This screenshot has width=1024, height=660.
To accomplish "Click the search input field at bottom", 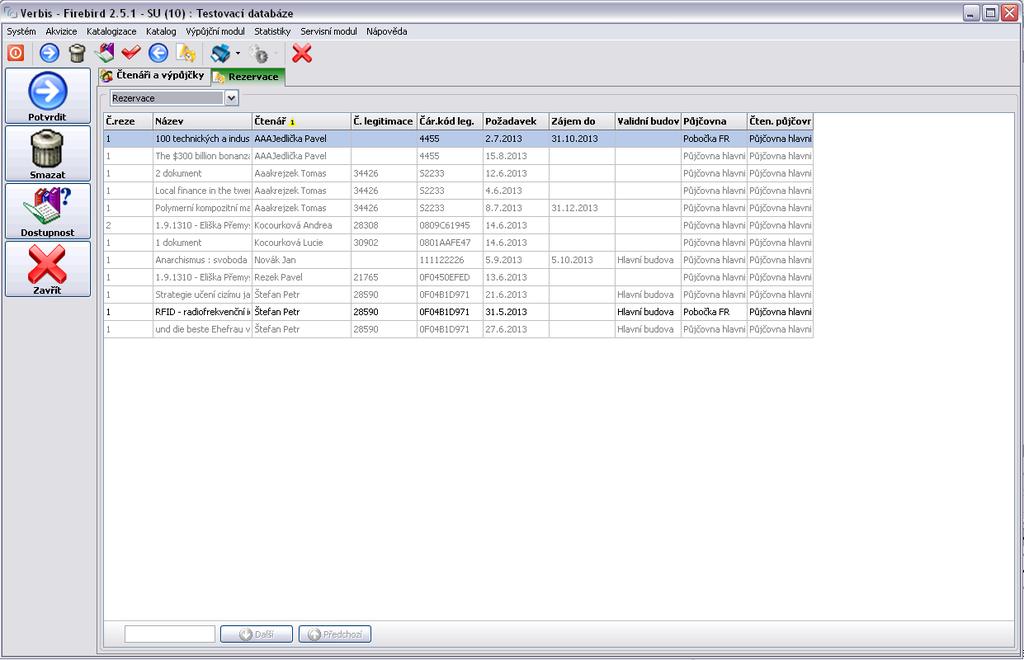I will tap(170, 633).
